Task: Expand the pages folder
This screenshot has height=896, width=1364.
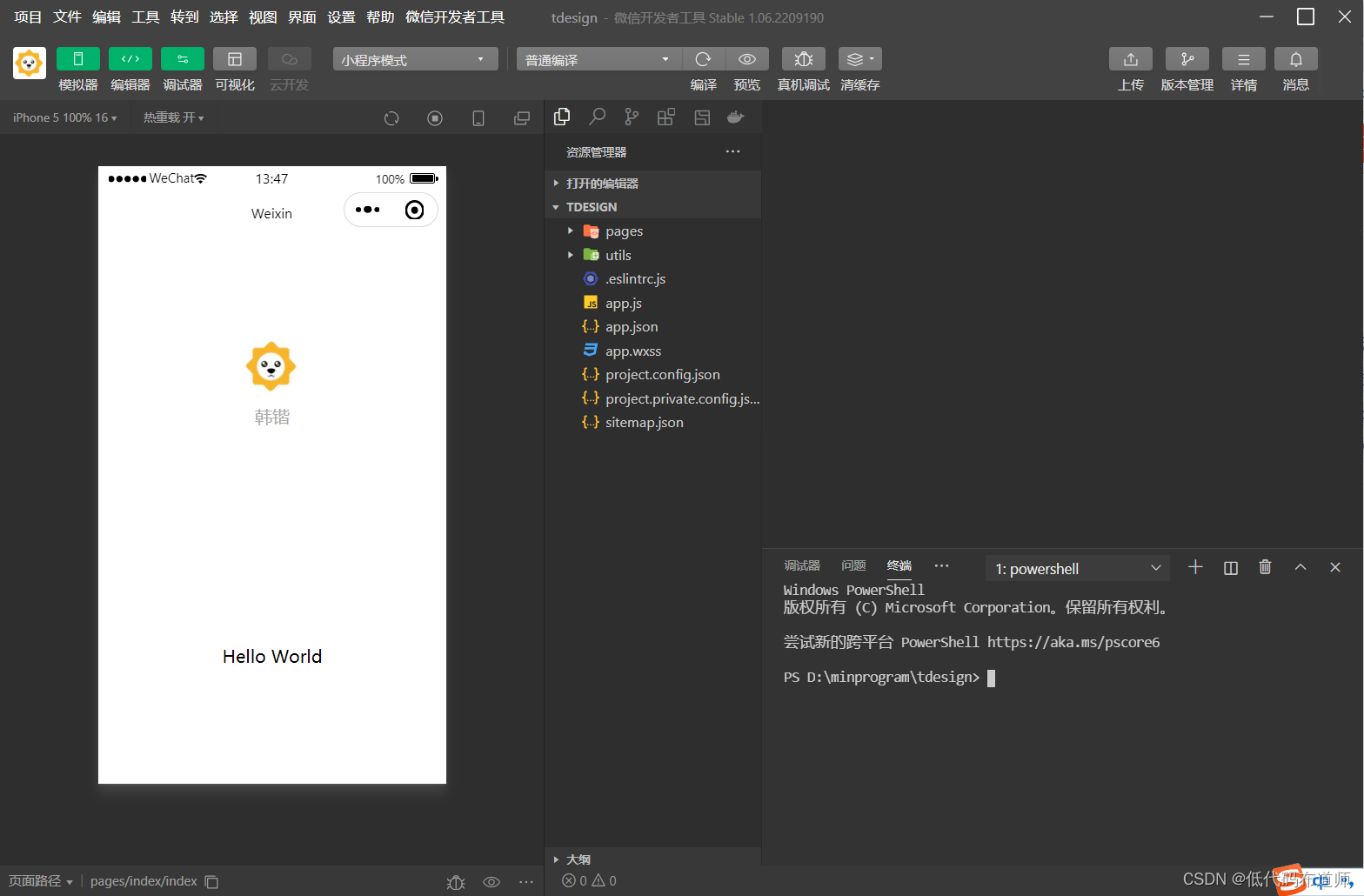Action: click(652, 231)
